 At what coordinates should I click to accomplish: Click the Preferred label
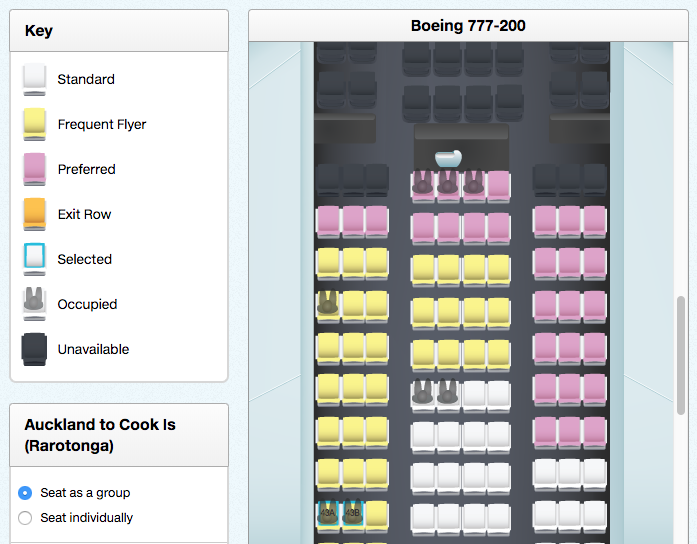[87, 169]
